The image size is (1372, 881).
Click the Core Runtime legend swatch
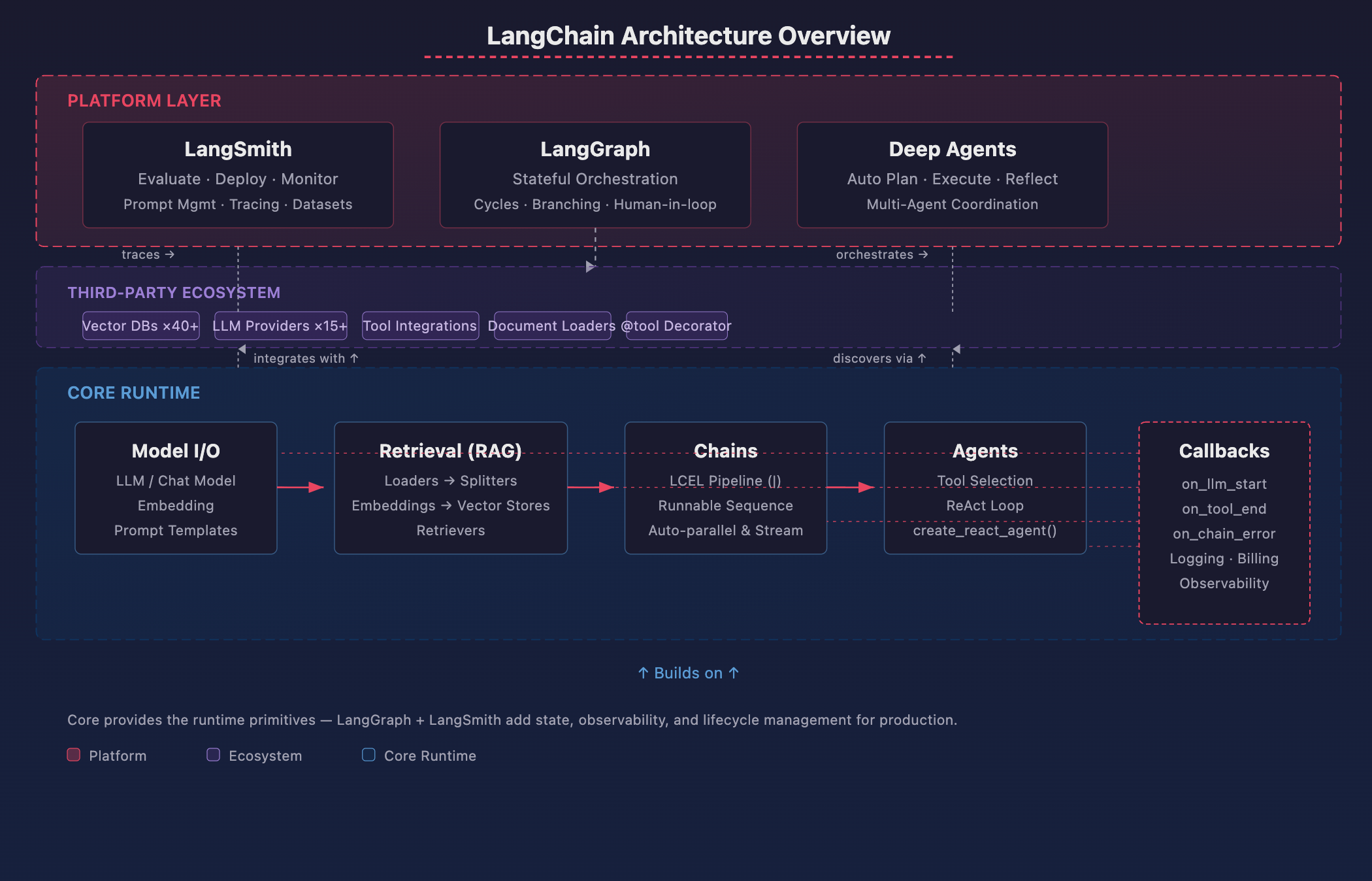(x=369, y=755)
